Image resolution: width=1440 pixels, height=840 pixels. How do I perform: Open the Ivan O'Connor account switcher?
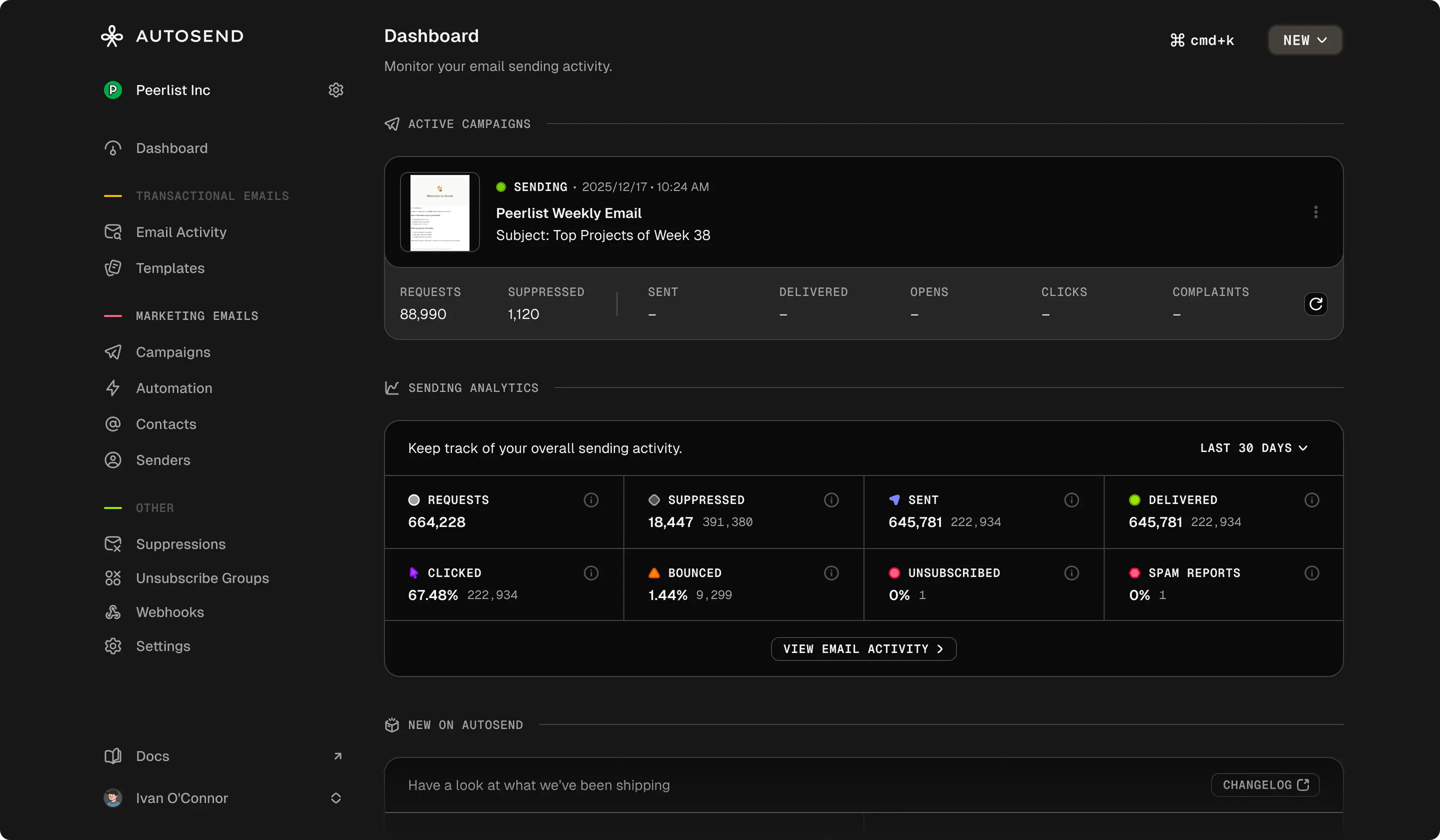[336, 798]
